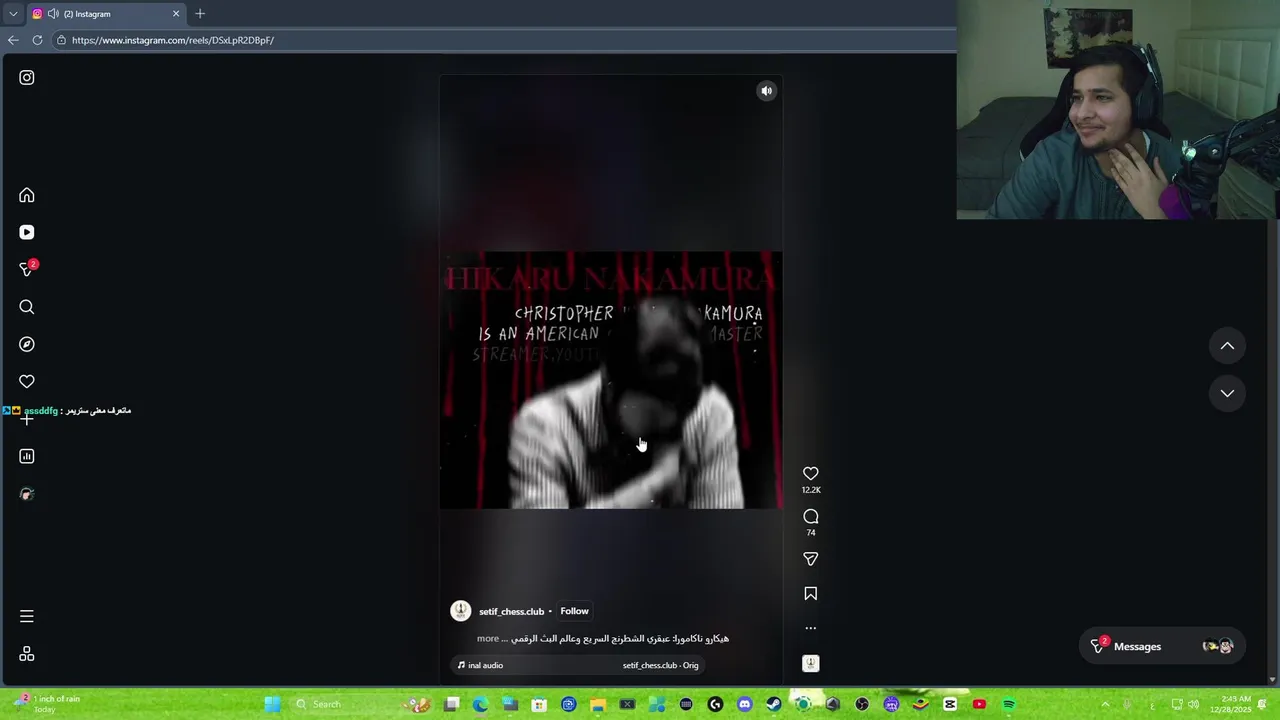Open Search in Instagram sidebar
Image resolution: width=1280 pixels, height=720 pixels.
(27, 307)
